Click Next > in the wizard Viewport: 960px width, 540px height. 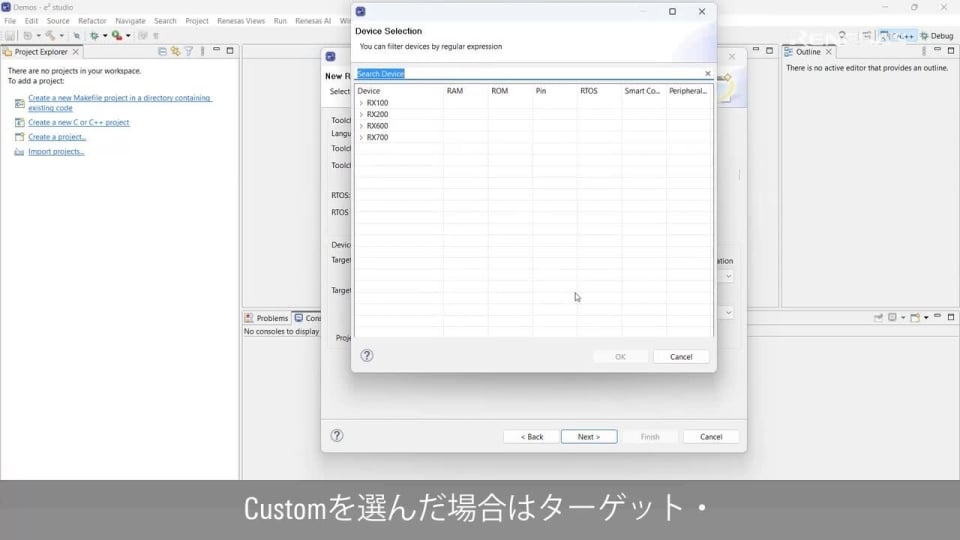coord(589,437)
